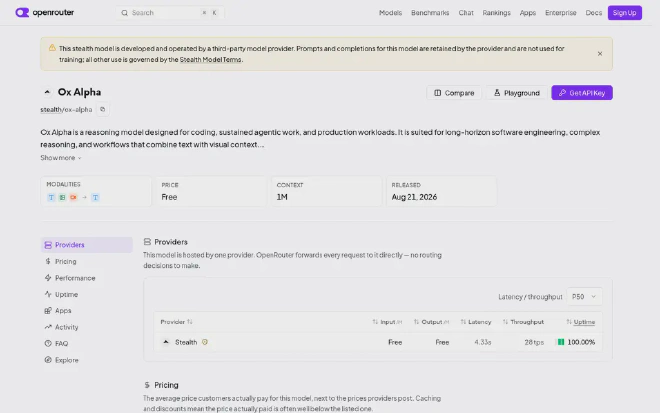This screenshot has height=413, width=660.
Task: Click the image input modality icon
Action: point(62,197)
